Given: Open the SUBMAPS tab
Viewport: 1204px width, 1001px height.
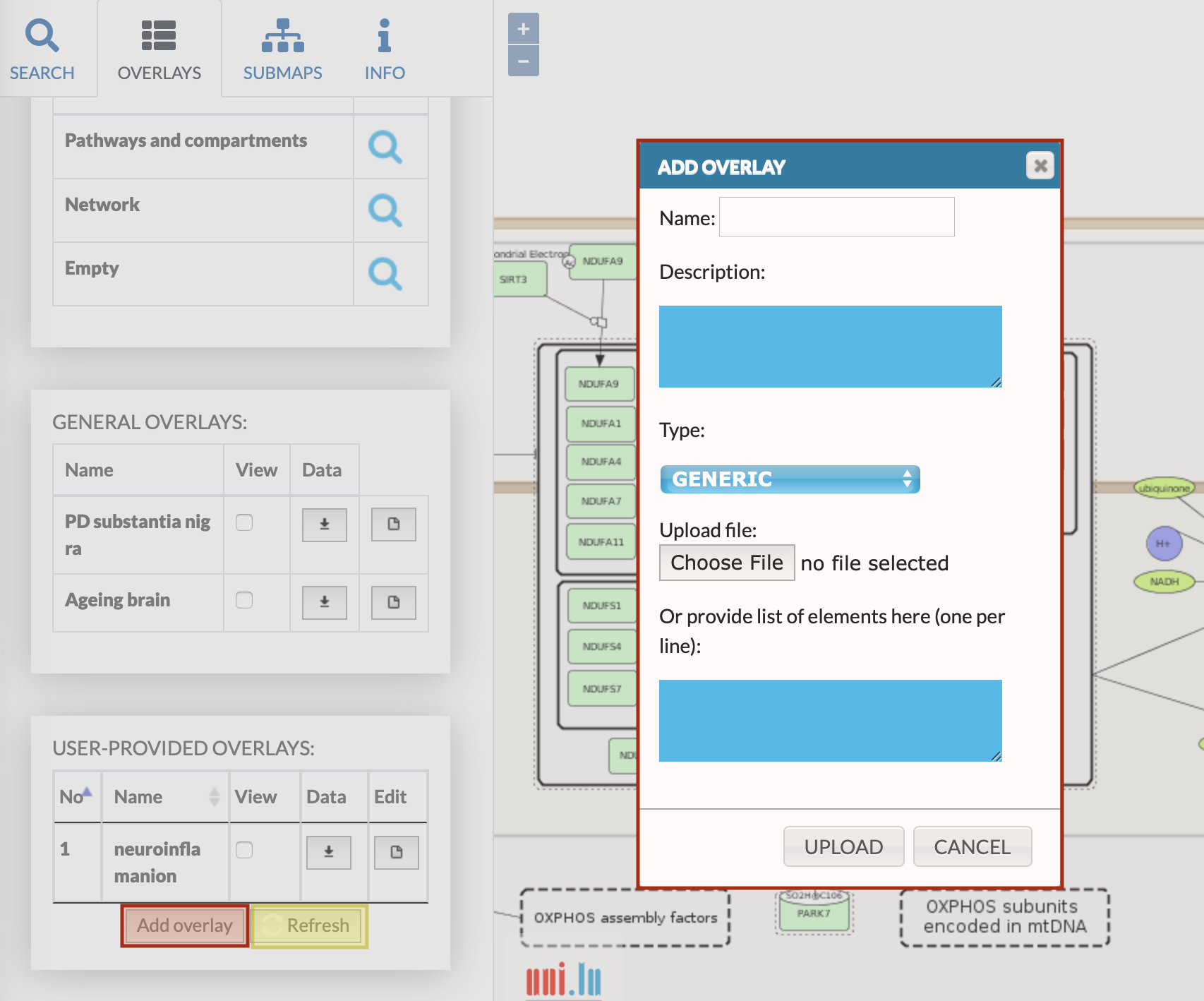Looking at the screenshot, I should tap(282, 49).
